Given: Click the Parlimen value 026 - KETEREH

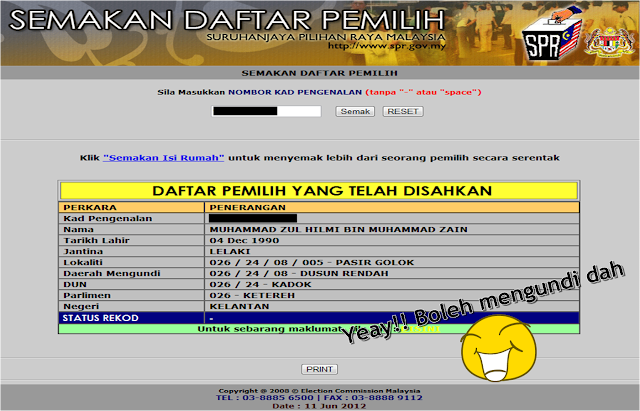Looking at the screenshot, I should click(252, 295).
